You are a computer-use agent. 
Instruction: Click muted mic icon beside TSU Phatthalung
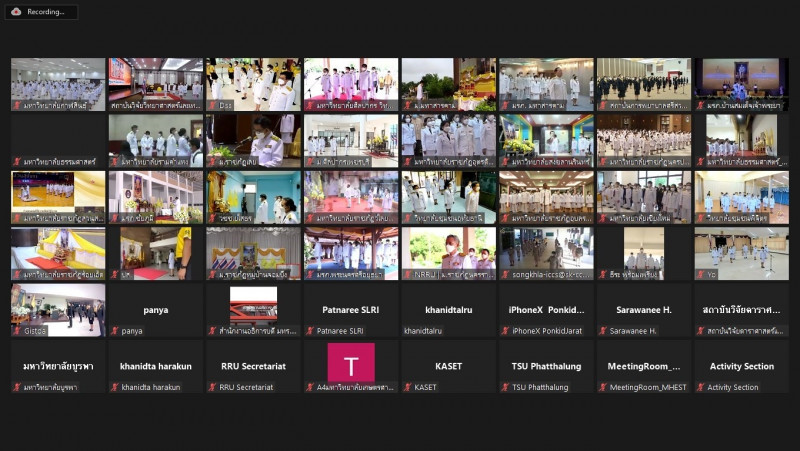point(505,387)
